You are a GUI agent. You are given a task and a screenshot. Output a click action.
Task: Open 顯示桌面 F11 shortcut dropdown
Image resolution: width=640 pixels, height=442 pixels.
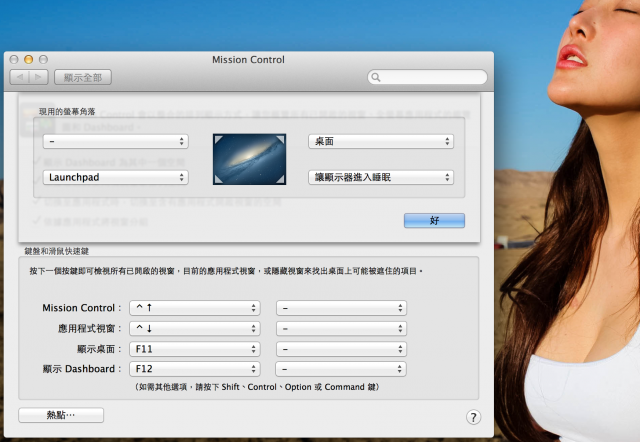click(x=195, y=349)
